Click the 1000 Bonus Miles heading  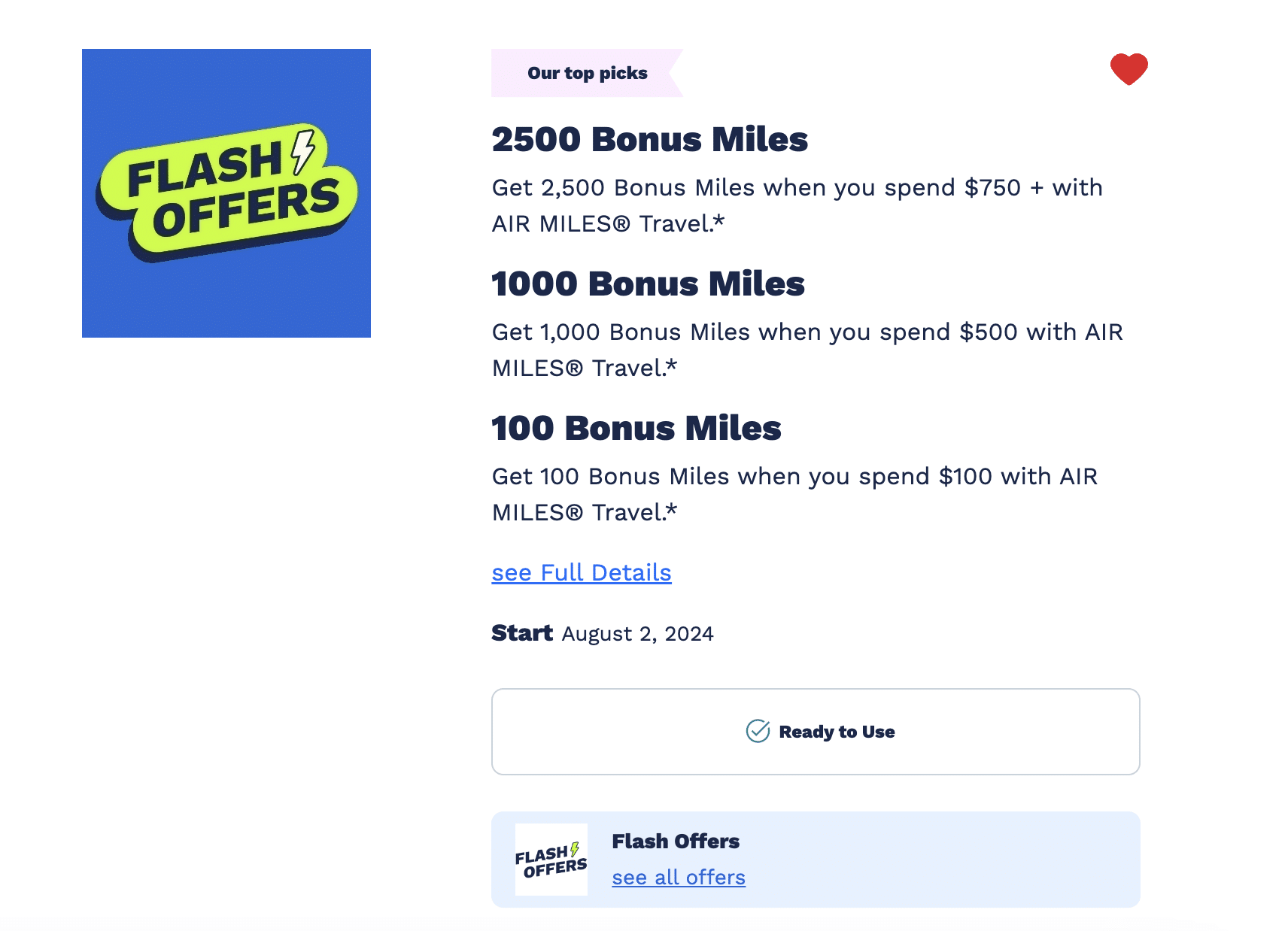tap(648, 284)
